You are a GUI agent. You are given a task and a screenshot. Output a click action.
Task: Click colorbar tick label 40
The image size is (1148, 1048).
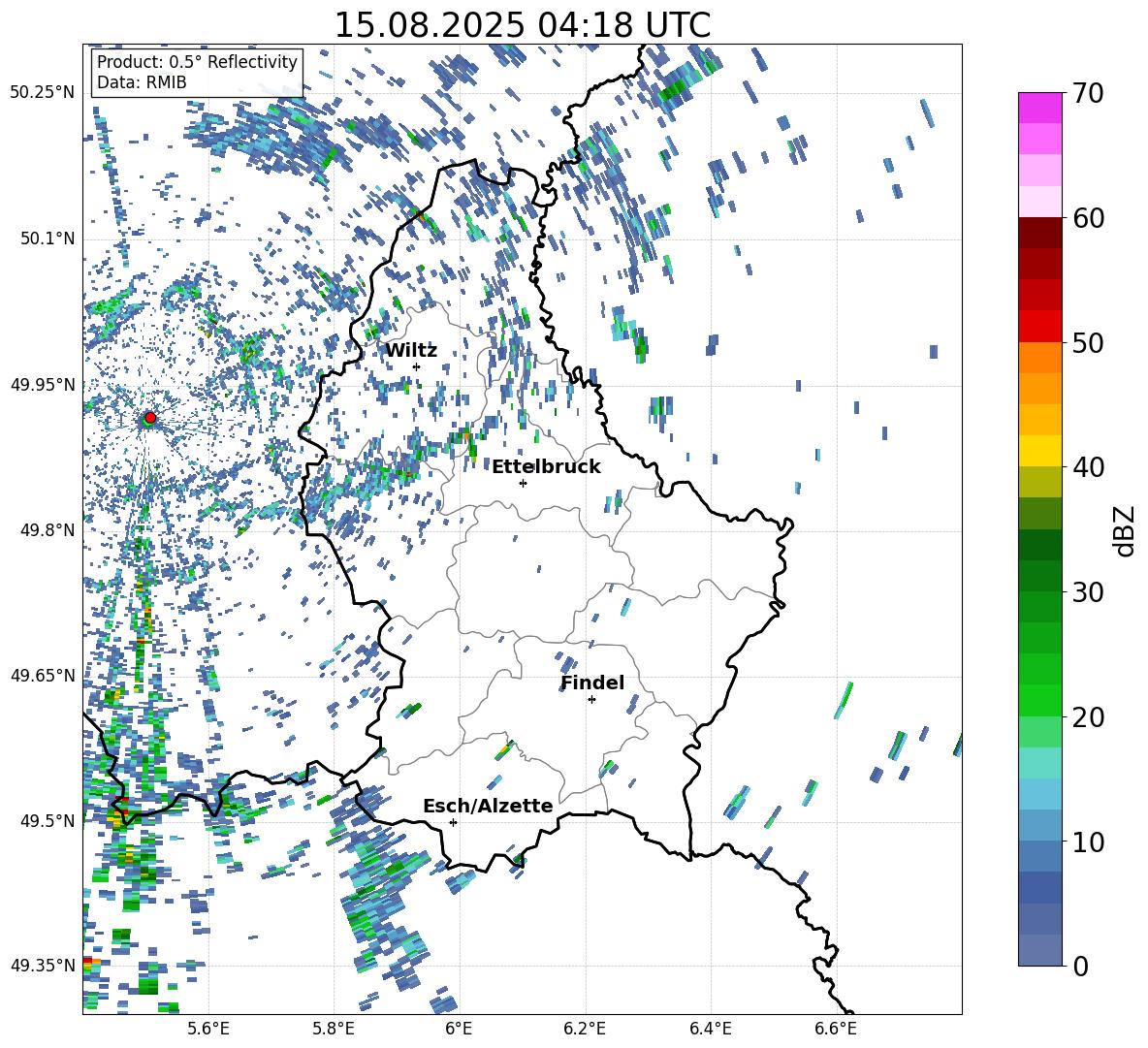pyautogui.click(x=1087, y=467)
